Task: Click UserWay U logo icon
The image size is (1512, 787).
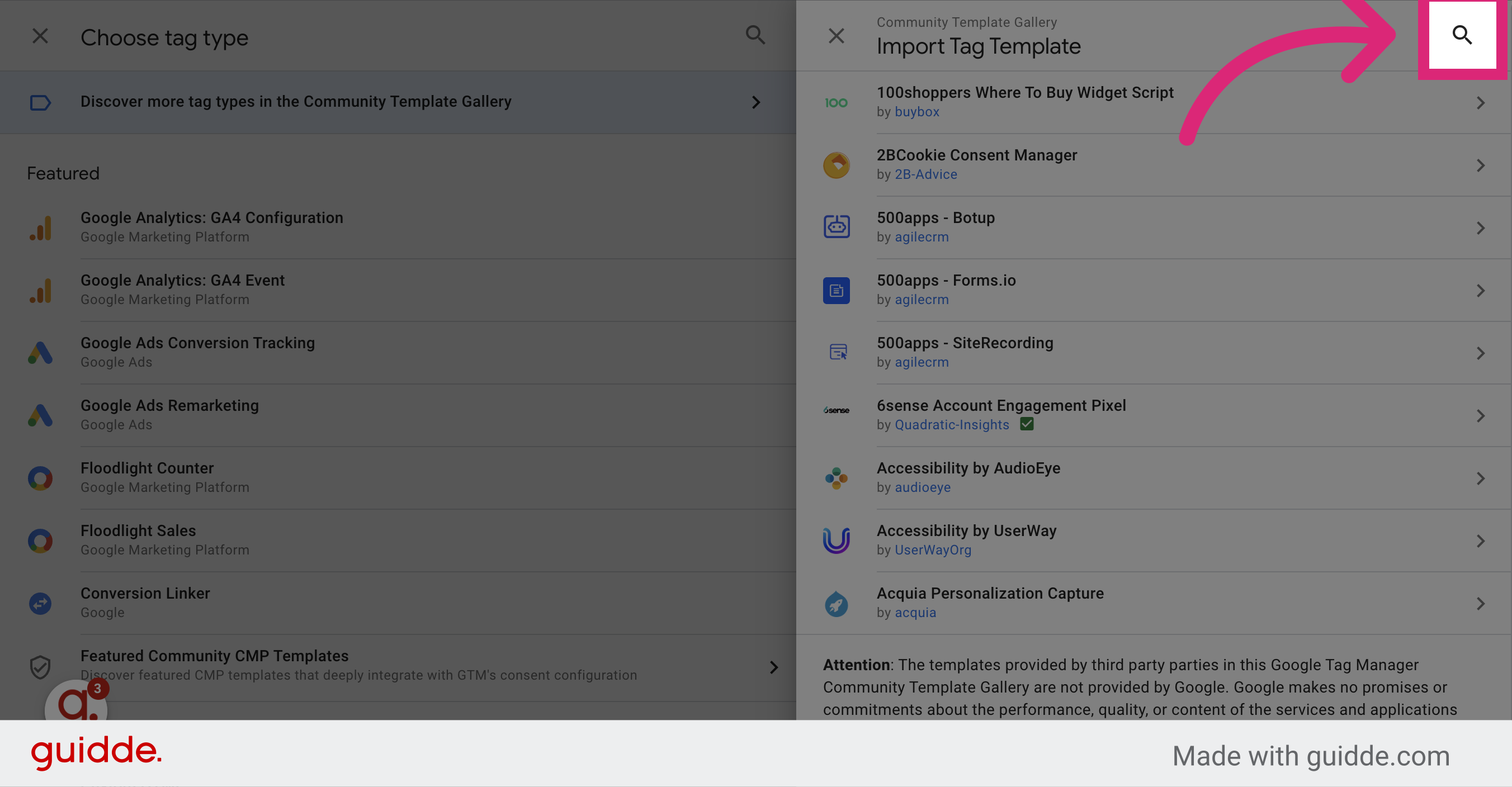Action: pyautogui.click(x=836, y=541)
